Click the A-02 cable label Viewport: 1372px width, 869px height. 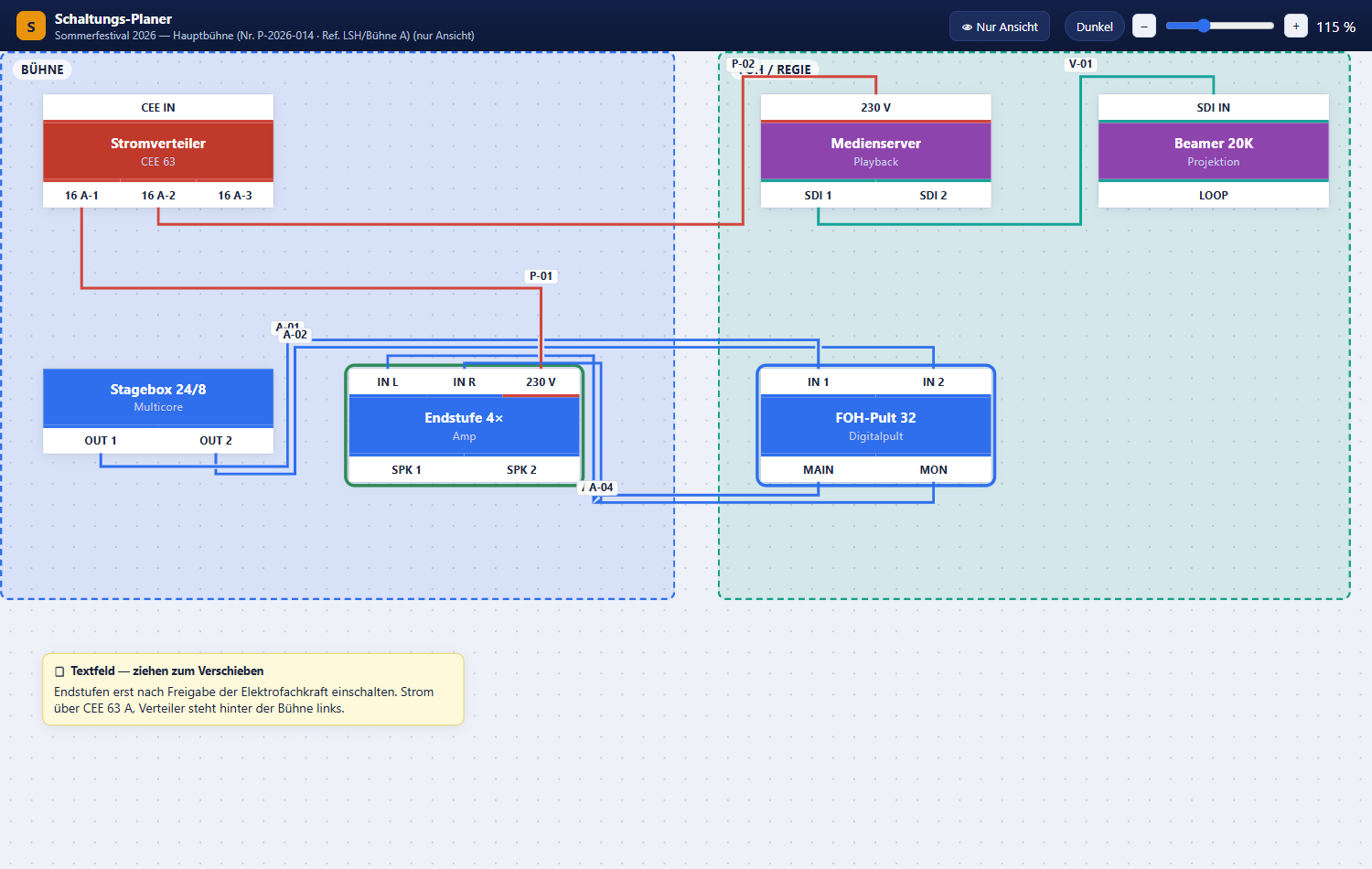(x=295, y=335)
